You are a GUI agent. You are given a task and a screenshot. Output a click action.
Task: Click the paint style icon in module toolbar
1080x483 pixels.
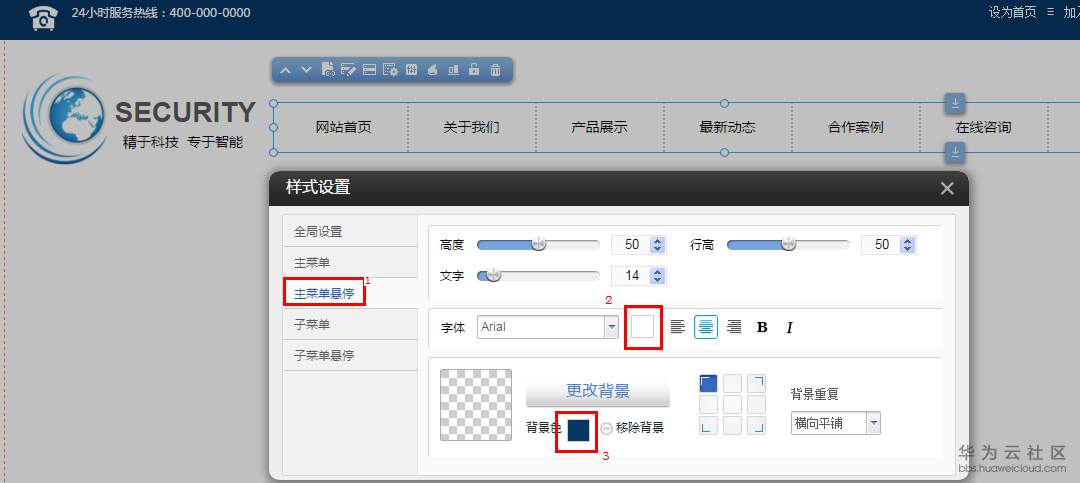tap(433, 70)
